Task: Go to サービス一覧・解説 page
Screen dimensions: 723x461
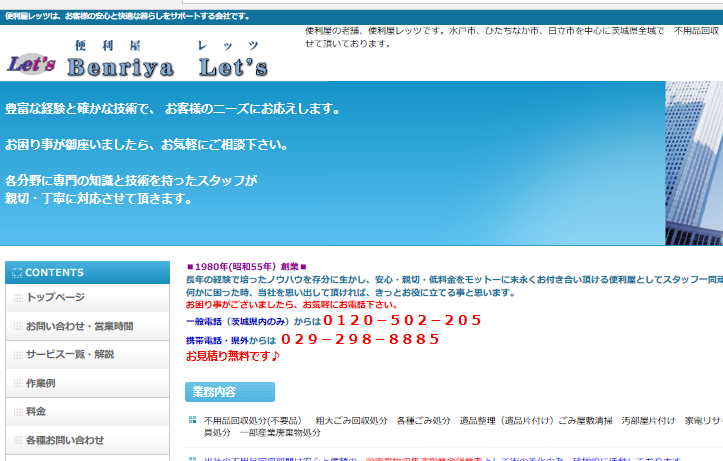Action: [70, 355]
